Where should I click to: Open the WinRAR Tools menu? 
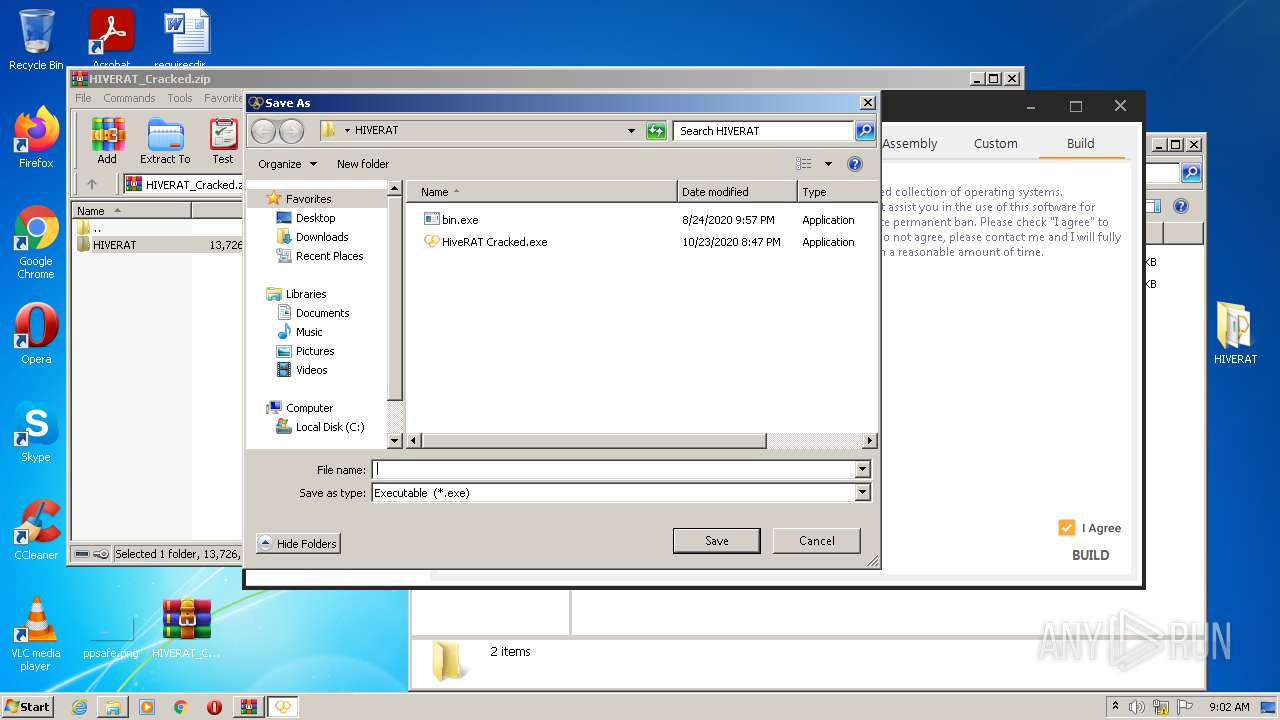point(180,98)
